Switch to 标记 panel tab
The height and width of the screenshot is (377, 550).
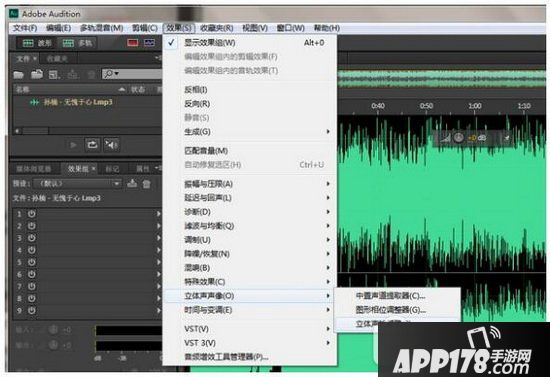click(x=112, y=169)
